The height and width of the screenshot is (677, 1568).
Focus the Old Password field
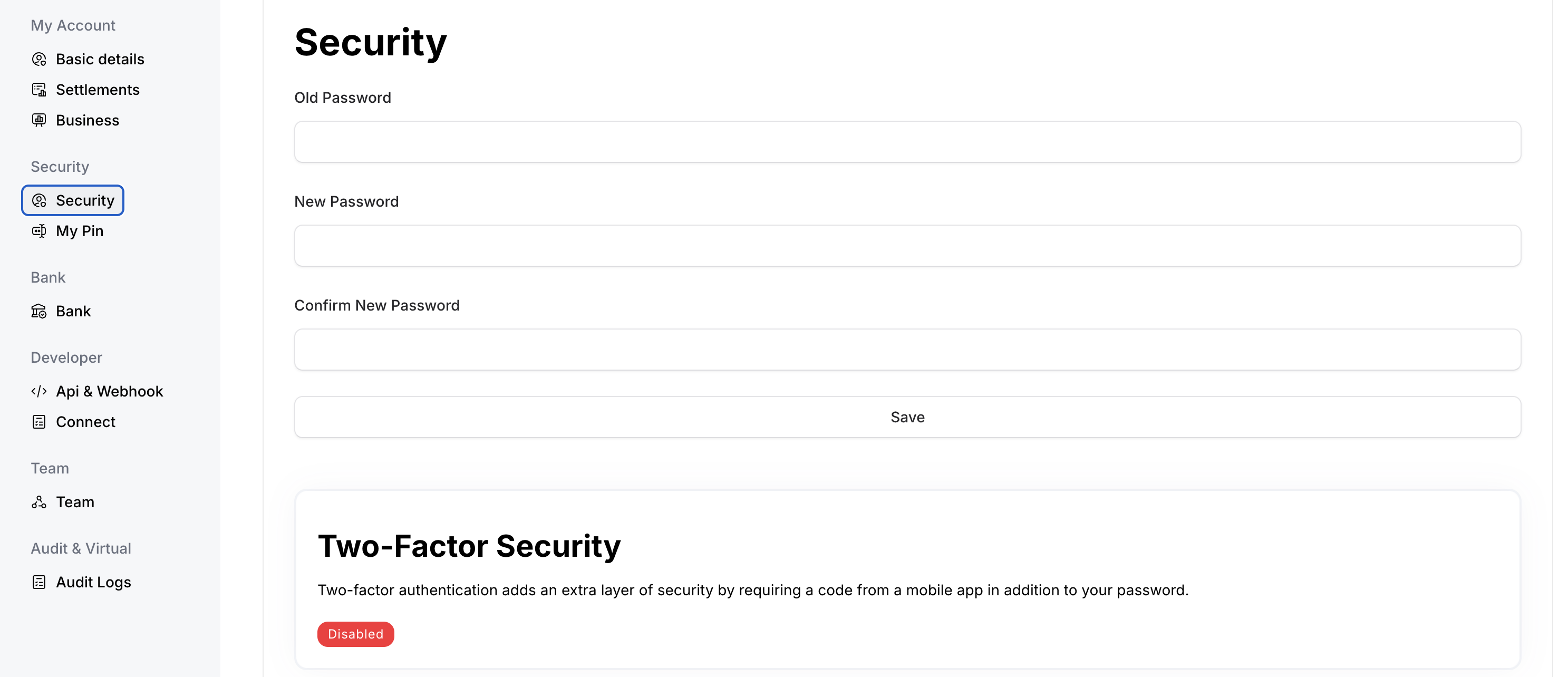907,142
